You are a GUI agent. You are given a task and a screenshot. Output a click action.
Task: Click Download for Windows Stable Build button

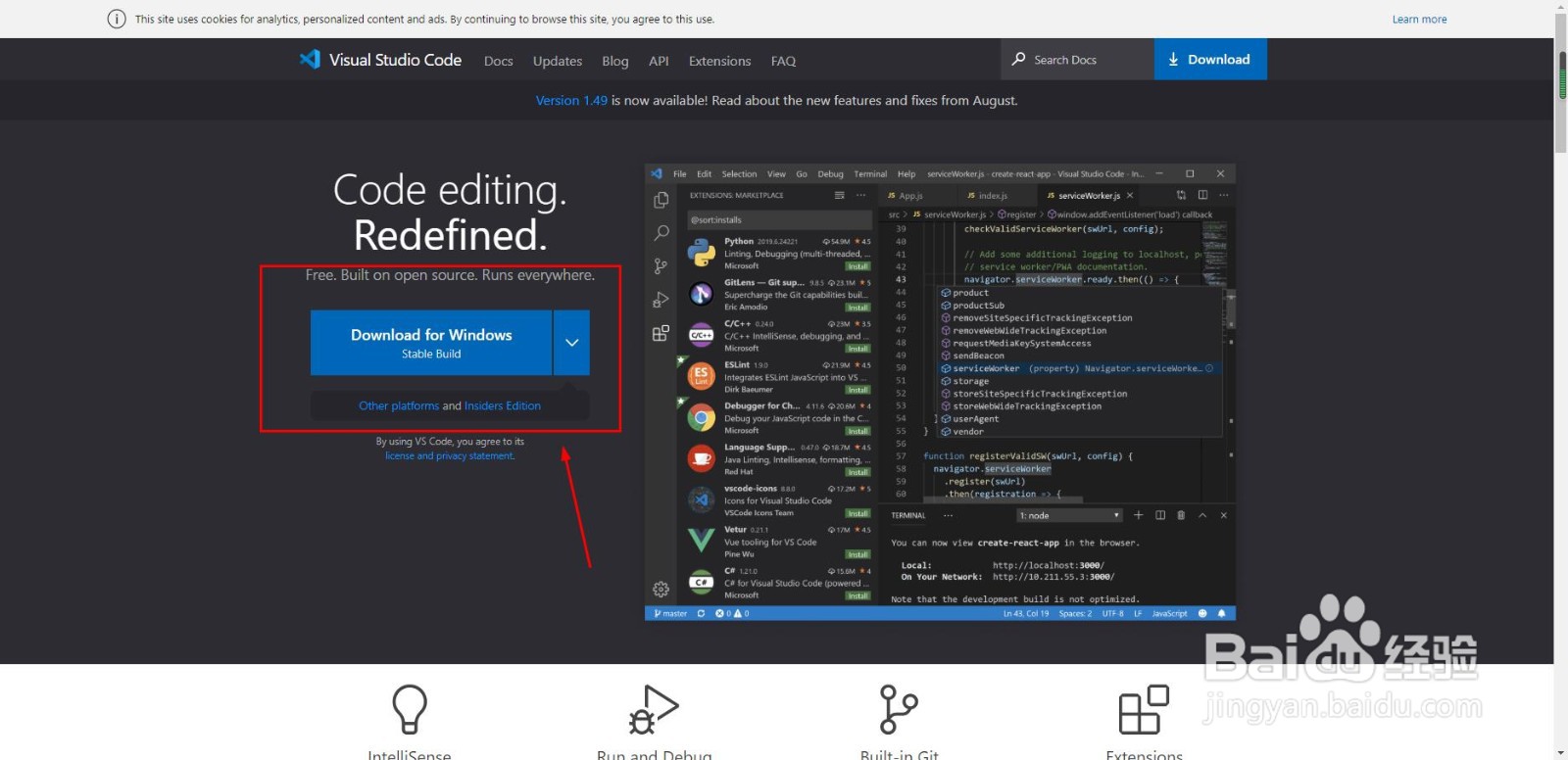click(x=431, y=343)
